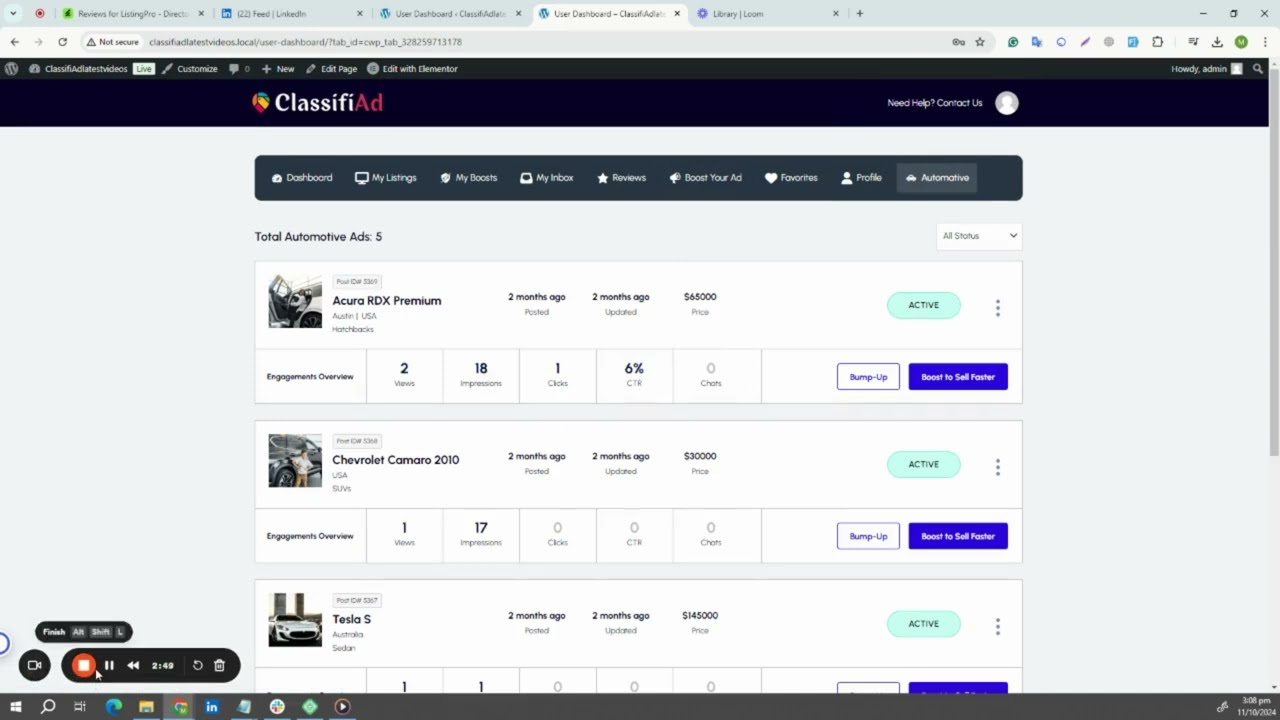Open the Acura RDX Premium listing title
Image resolution: width=1280 pixels, height=720 pixels.
(x=386, y=300)
